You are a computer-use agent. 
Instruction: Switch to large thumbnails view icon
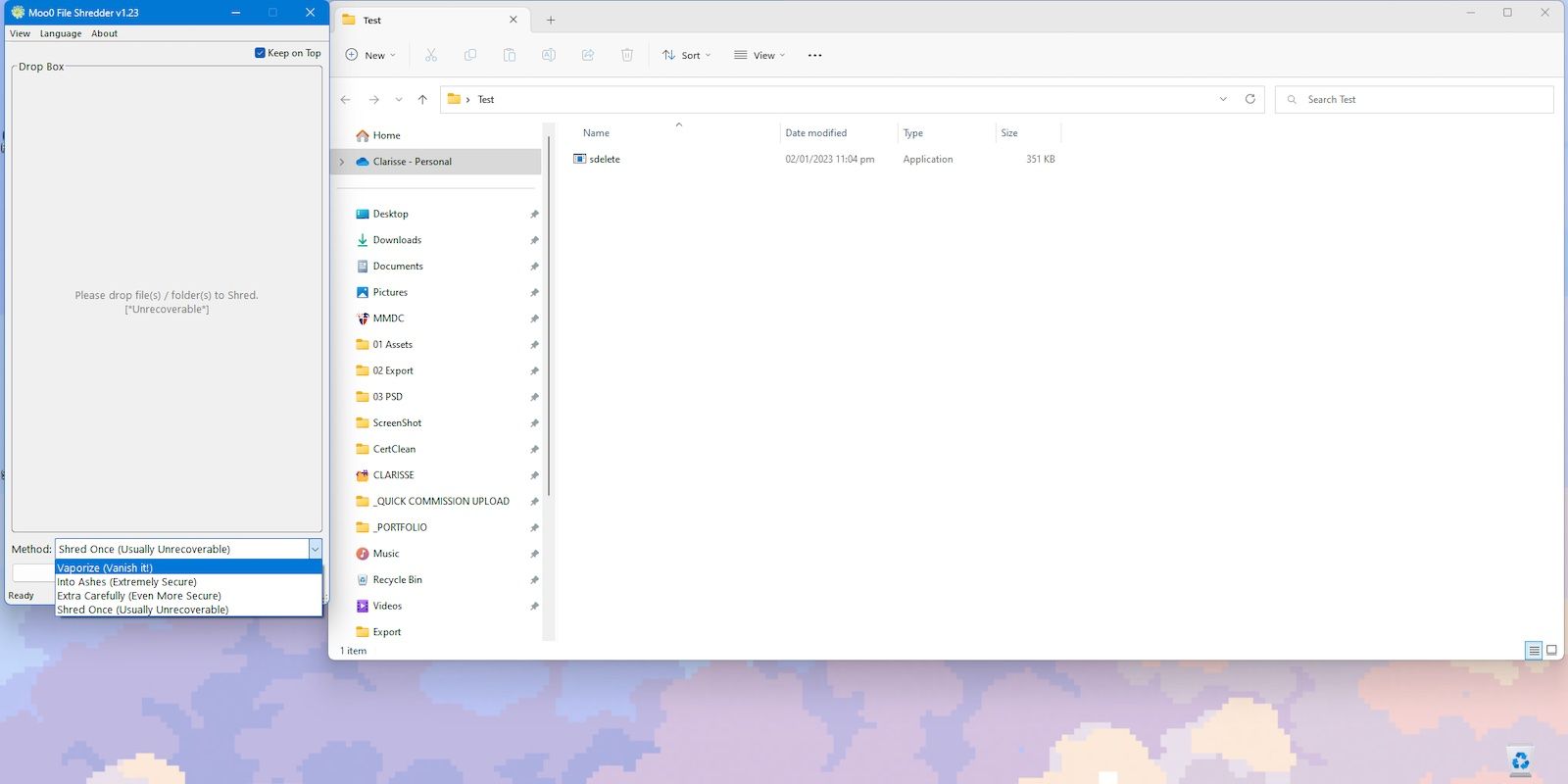[x=1551, y=651]
